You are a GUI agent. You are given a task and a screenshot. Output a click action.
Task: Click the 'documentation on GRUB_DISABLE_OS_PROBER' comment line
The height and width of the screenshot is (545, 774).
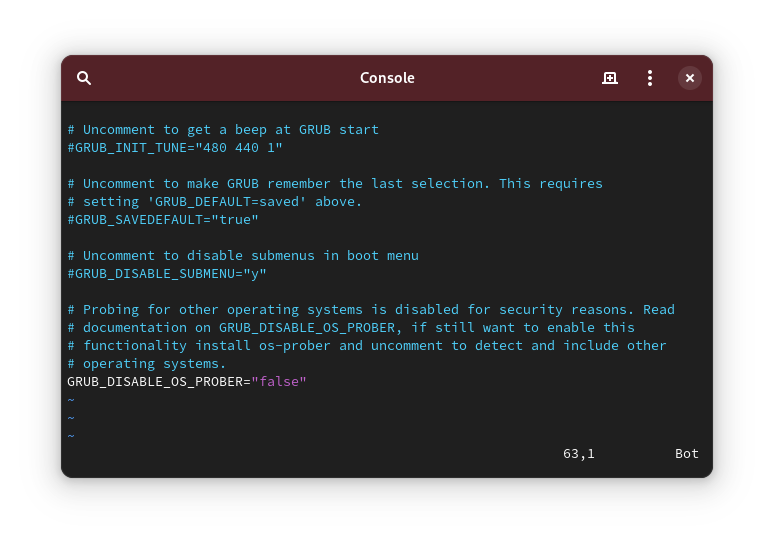[351, 328]
